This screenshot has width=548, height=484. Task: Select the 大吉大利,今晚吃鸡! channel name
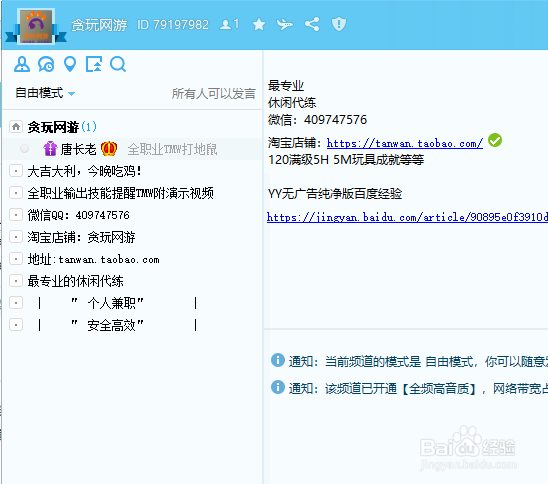coord(84,171)
